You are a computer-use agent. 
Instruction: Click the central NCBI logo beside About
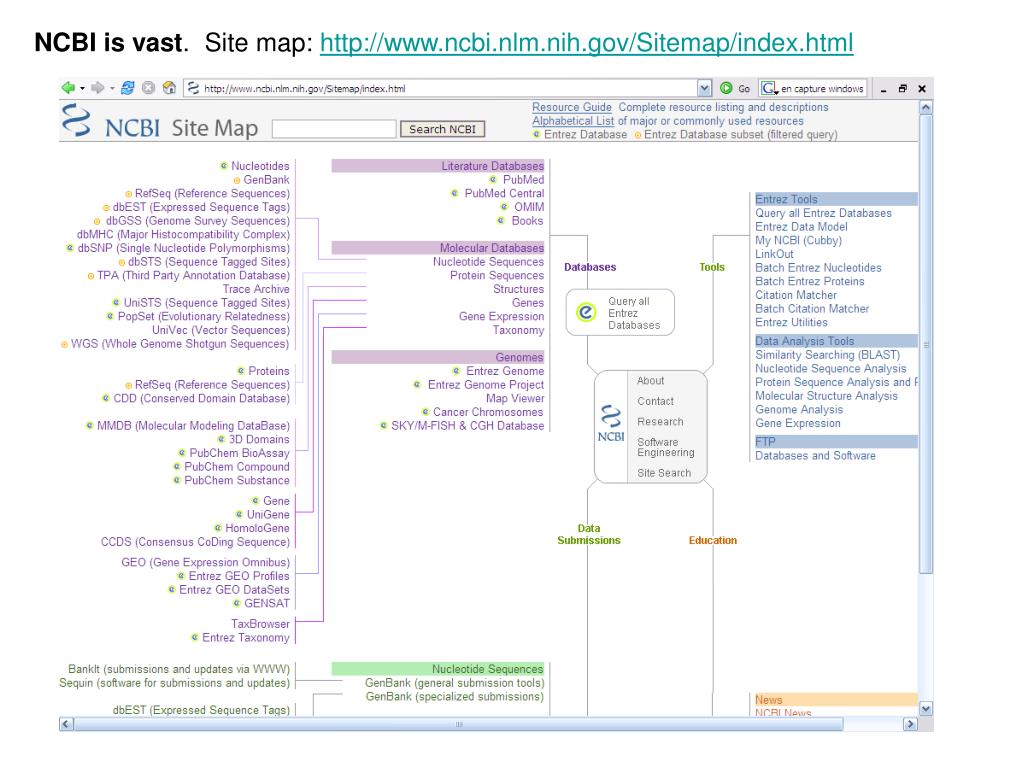click(611, 423)
